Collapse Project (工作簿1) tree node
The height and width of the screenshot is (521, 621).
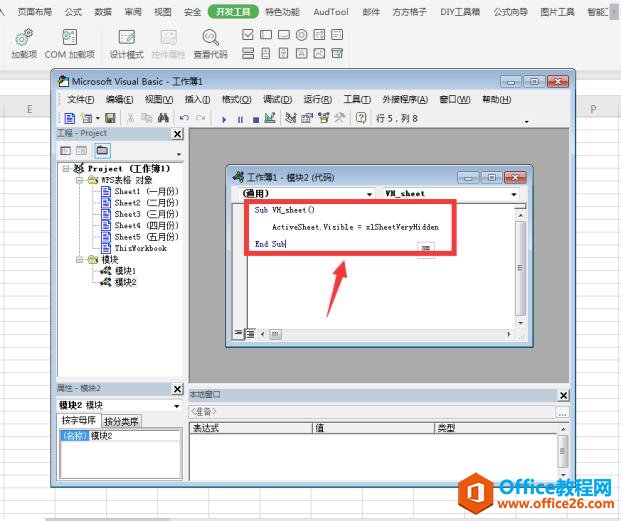click(66, 169)
